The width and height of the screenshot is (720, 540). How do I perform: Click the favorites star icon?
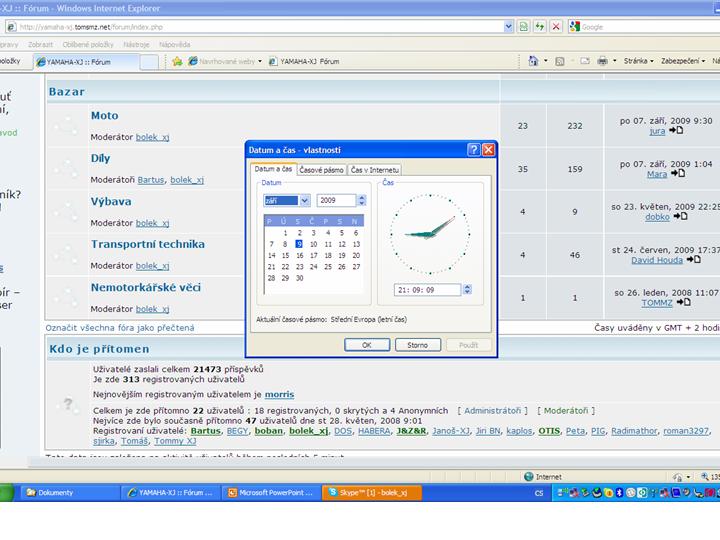point(177,61)
